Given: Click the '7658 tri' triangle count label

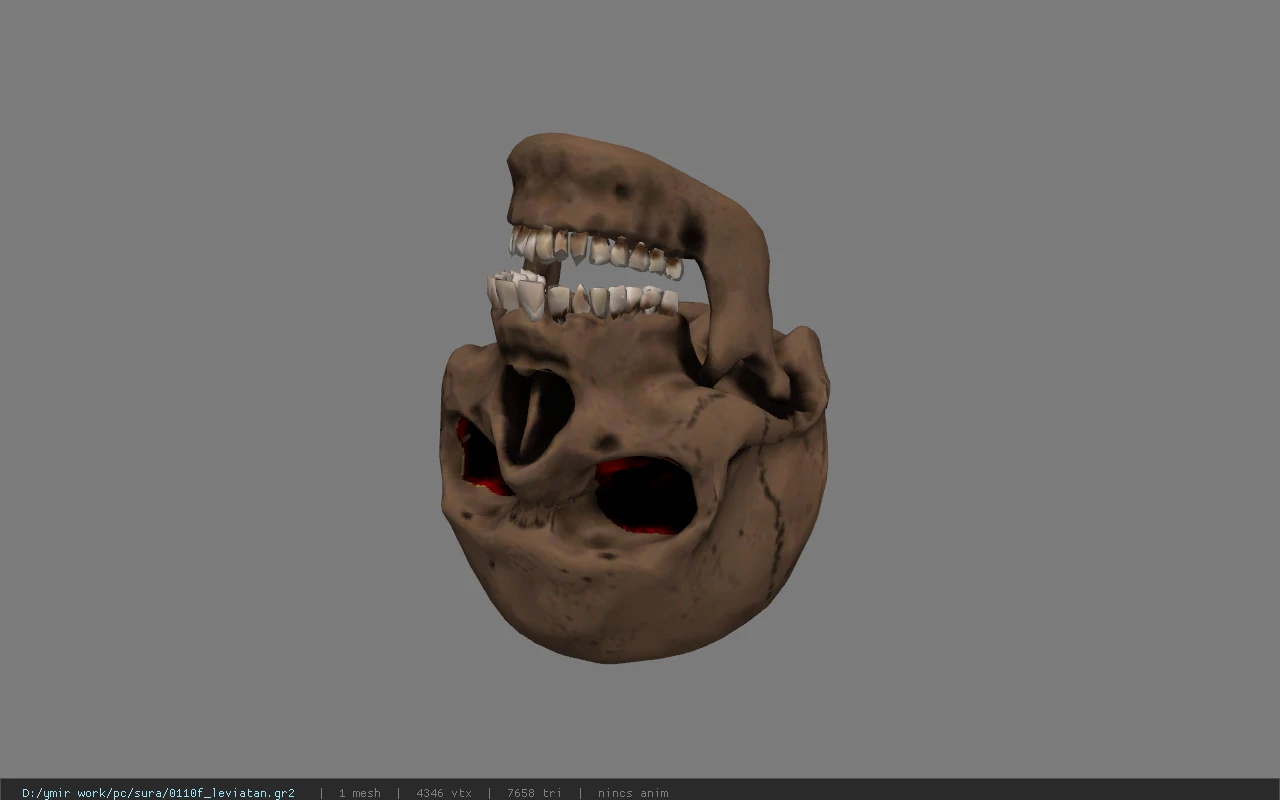Looking at the screenshot, I should coord(534,793).
